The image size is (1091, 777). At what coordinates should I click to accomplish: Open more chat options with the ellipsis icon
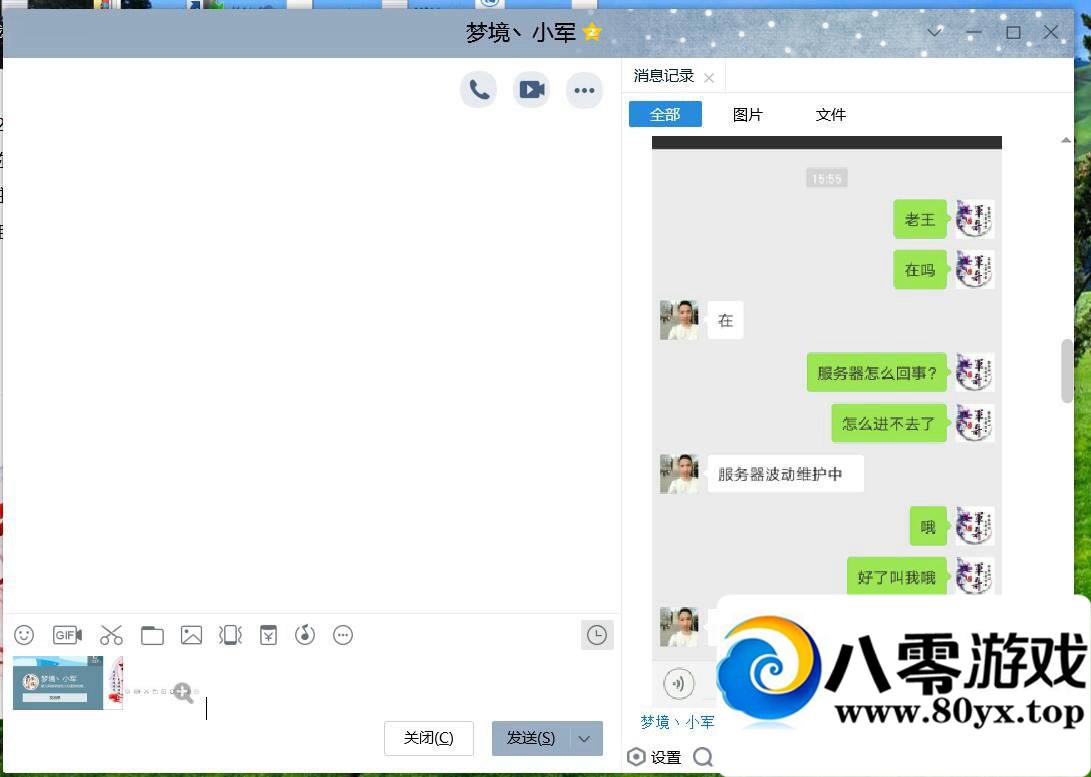[x=584, y=90]
